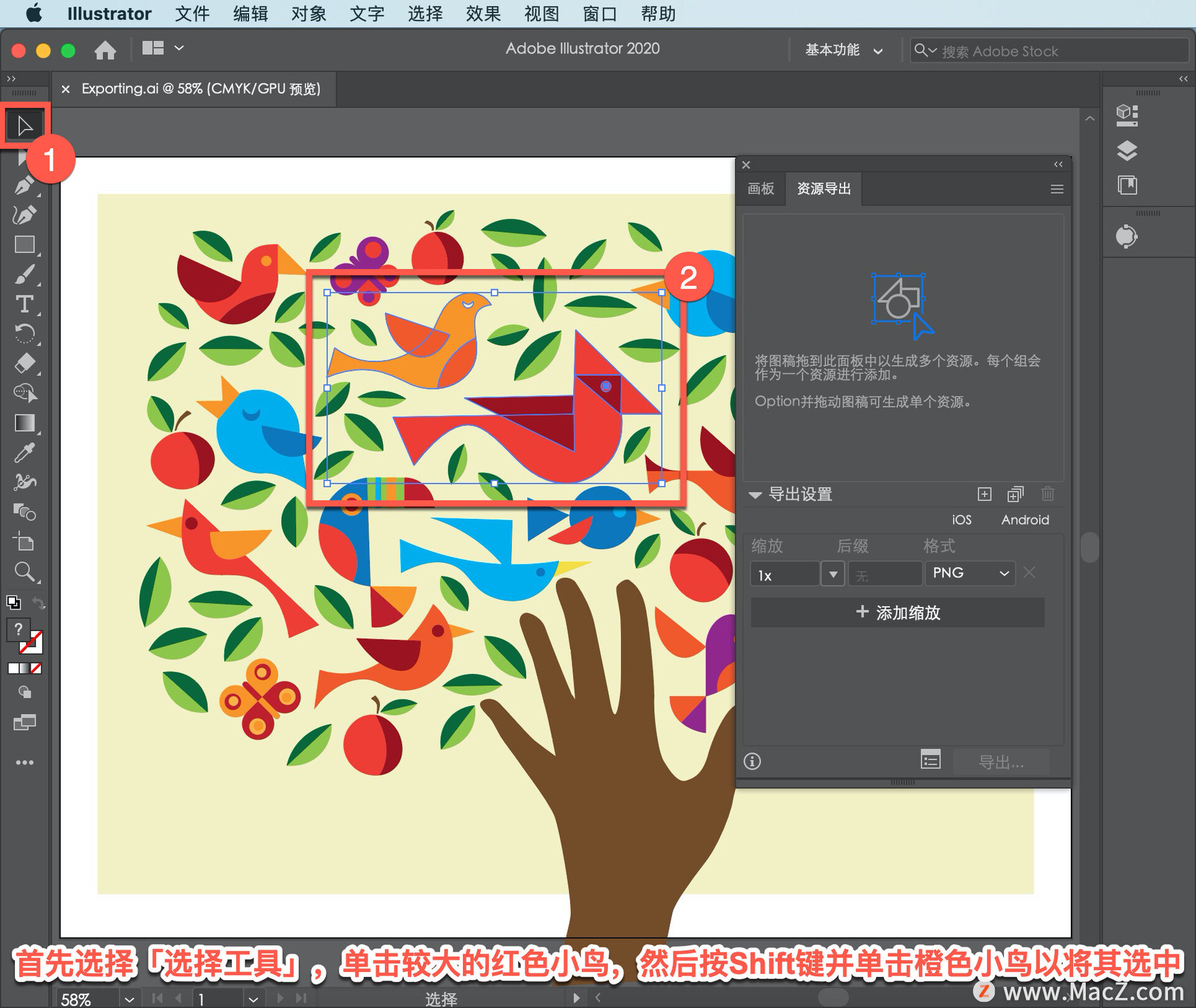Open Export for Screens dialog icon
The width and height of the screenshot is (1196, 1008).
tap(930, 760)
